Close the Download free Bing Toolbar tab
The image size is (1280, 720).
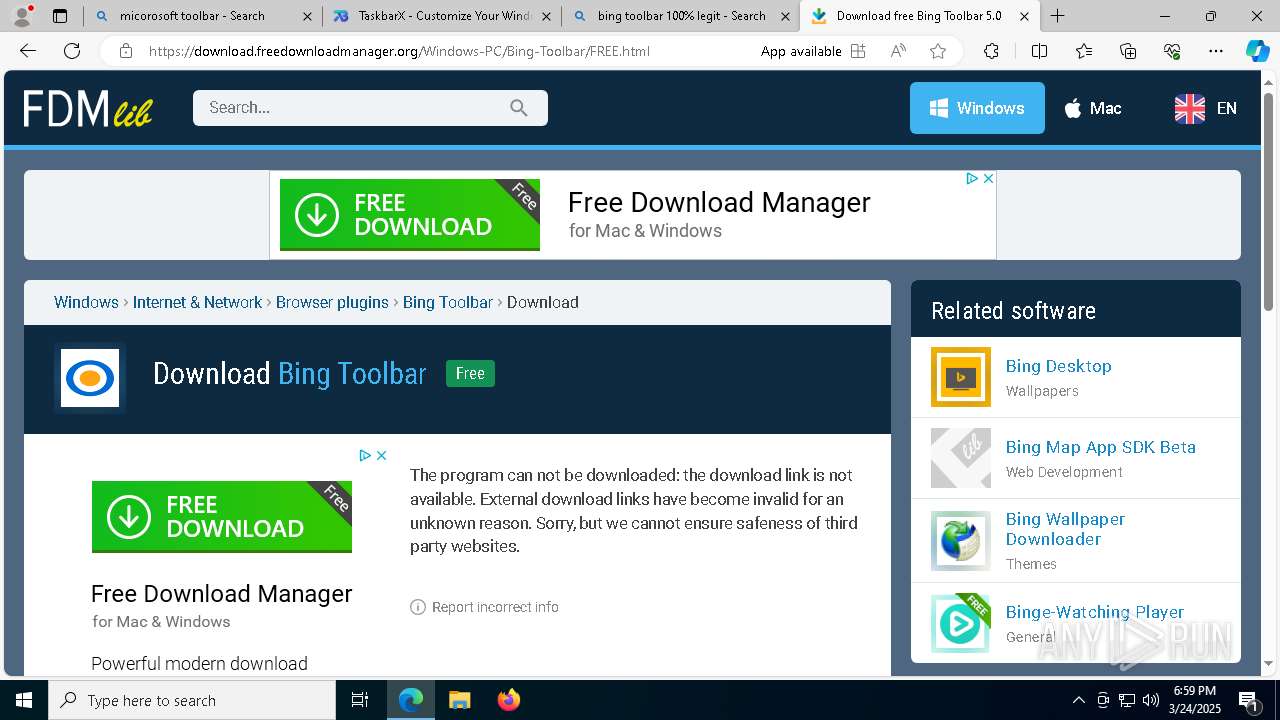(x=1024, y=16)
